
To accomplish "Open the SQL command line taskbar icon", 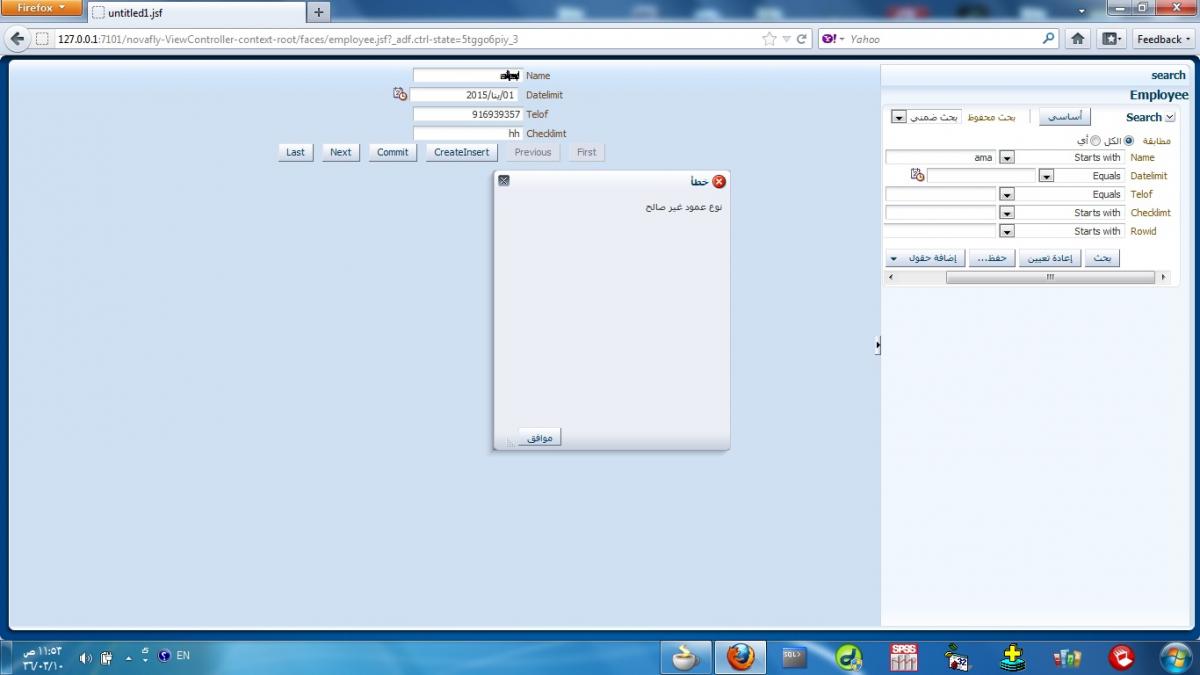I will (x=794, y=657).
